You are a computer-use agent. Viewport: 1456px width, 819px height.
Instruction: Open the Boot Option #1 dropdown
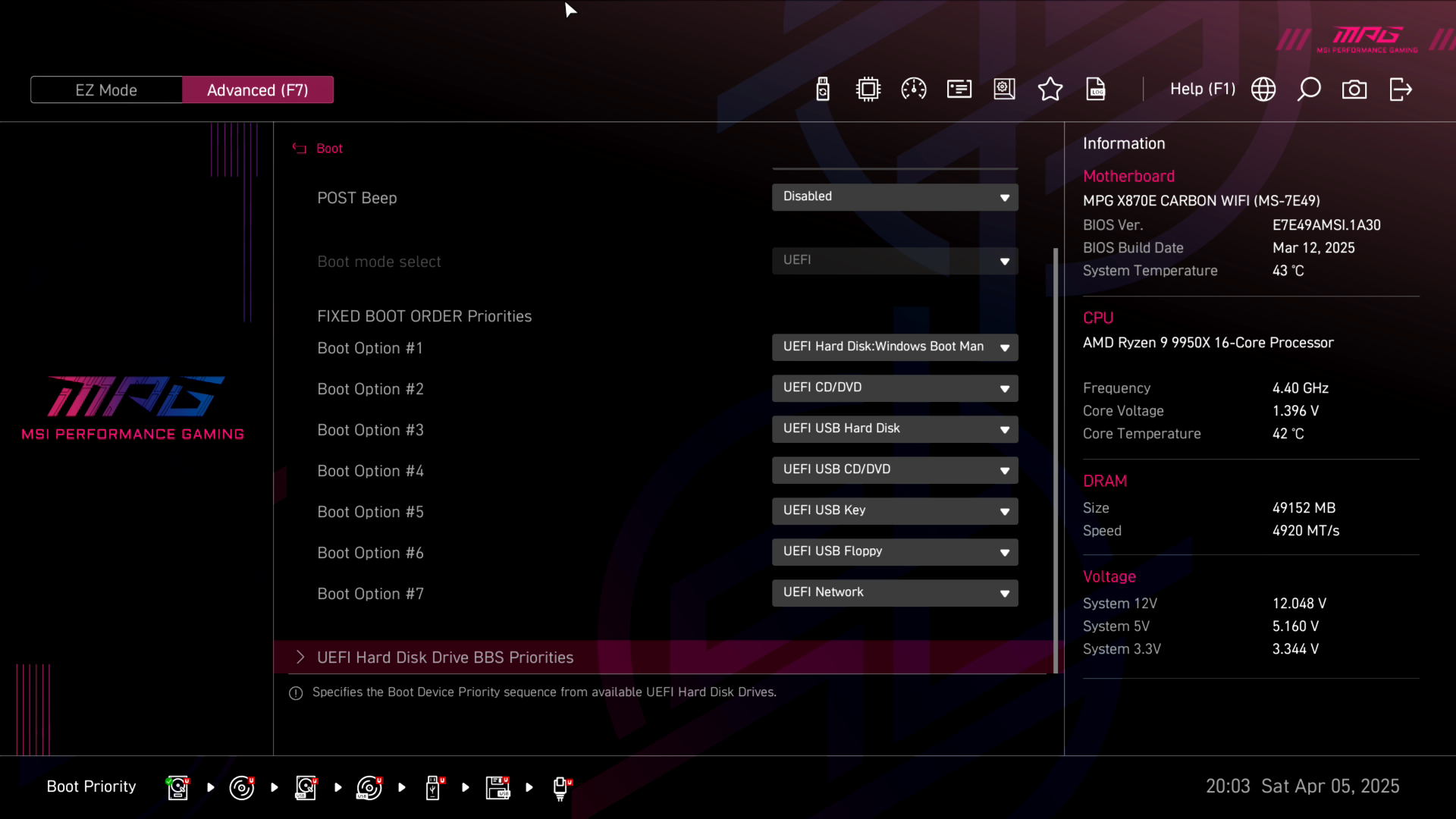[x=895, y=347]
